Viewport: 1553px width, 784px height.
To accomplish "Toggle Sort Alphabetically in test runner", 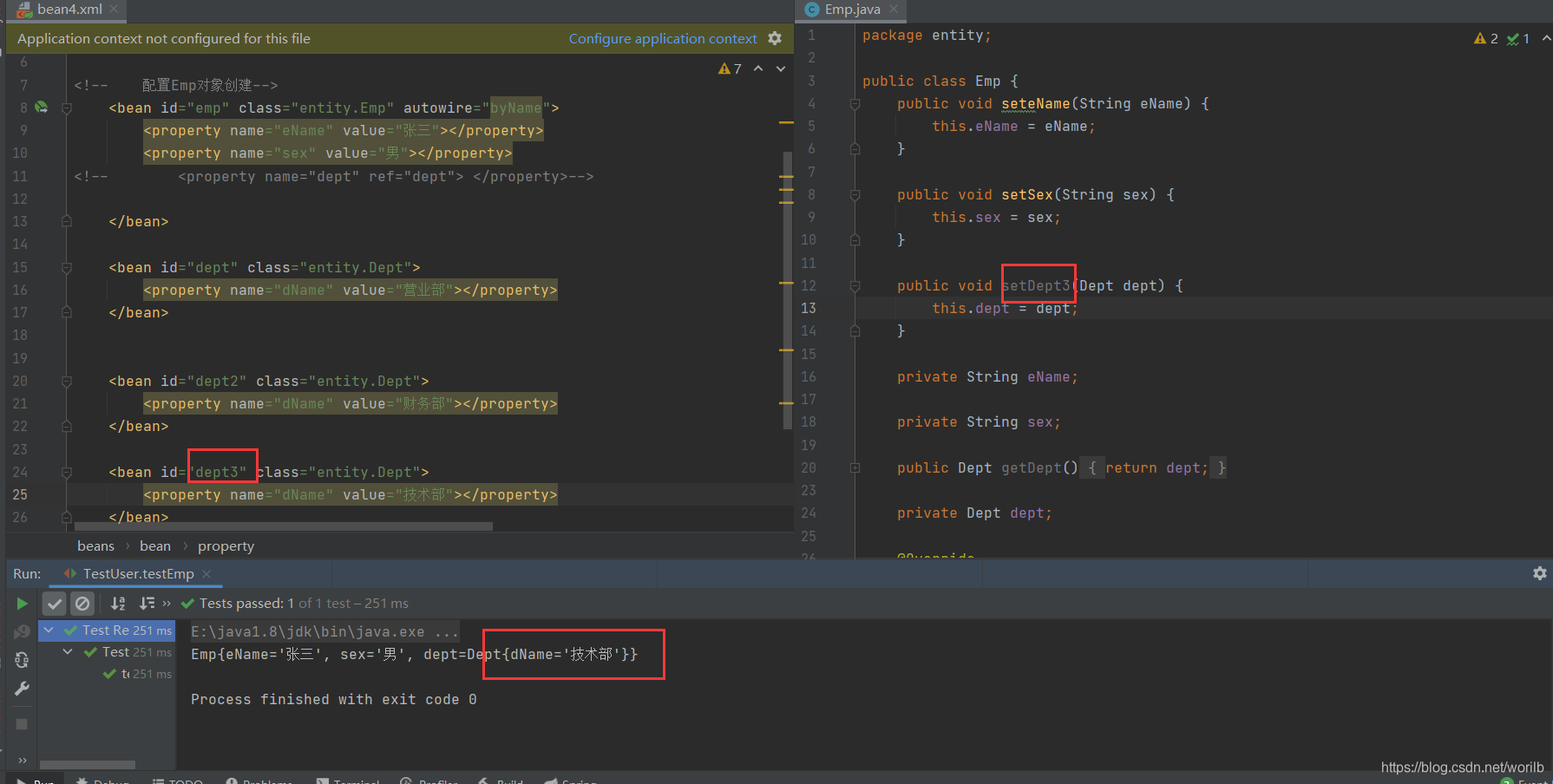I will pos(118,604).
